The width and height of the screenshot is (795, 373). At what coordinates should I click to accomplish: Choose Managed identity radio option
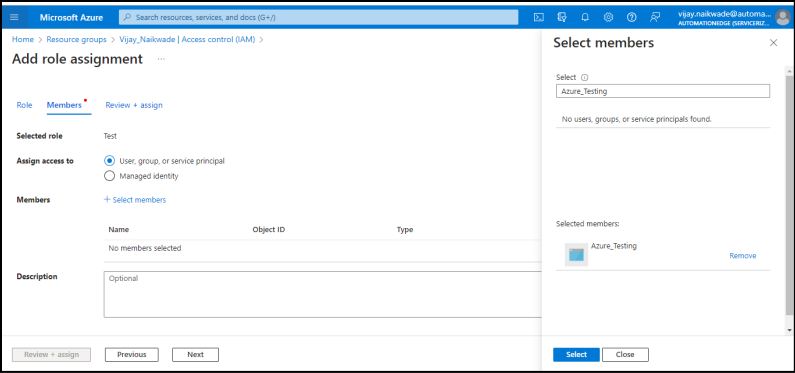[110, 176]
